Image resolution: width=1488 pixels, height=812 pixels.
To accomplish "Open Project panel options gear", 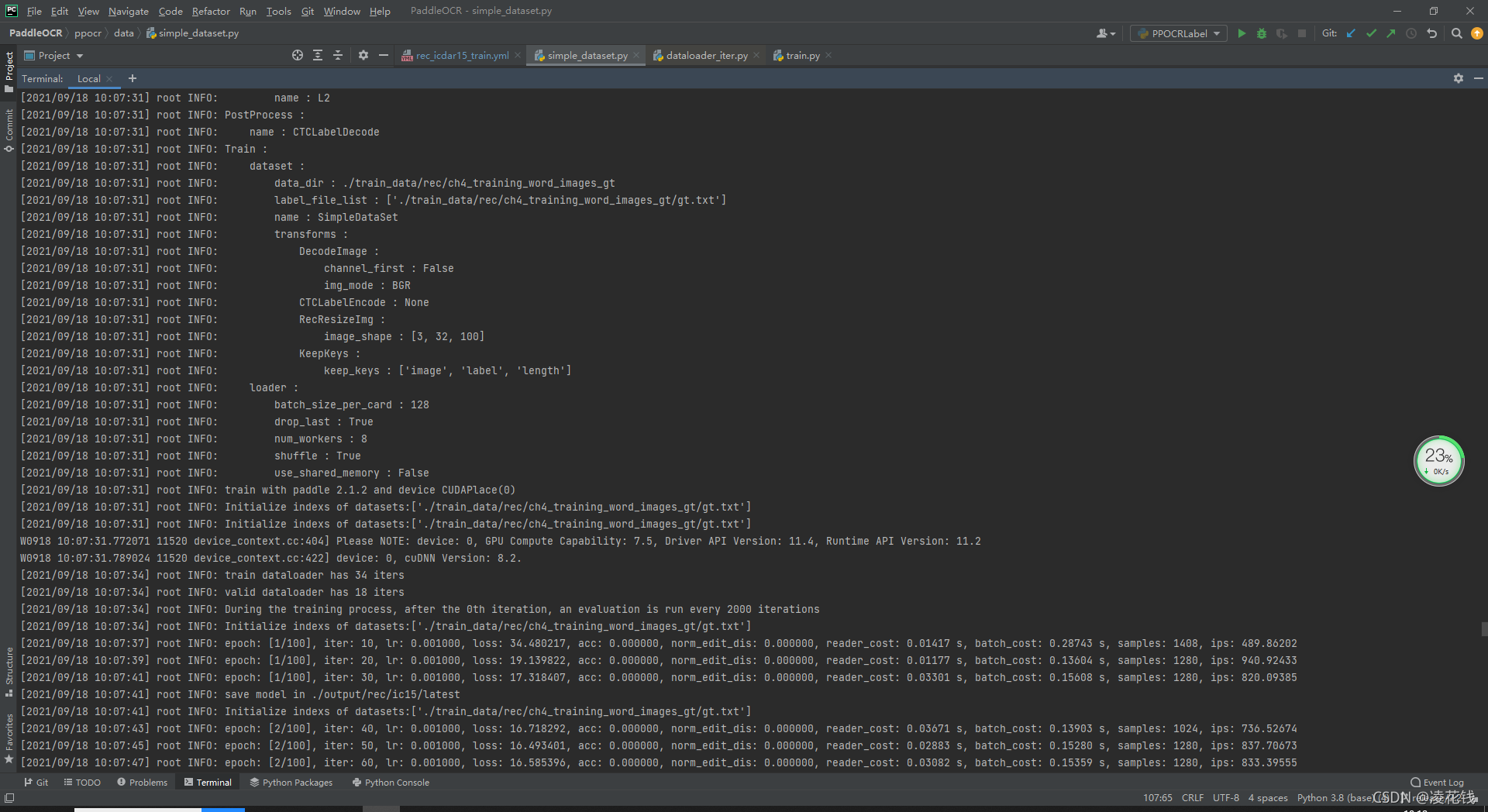I will click(363, 55).
